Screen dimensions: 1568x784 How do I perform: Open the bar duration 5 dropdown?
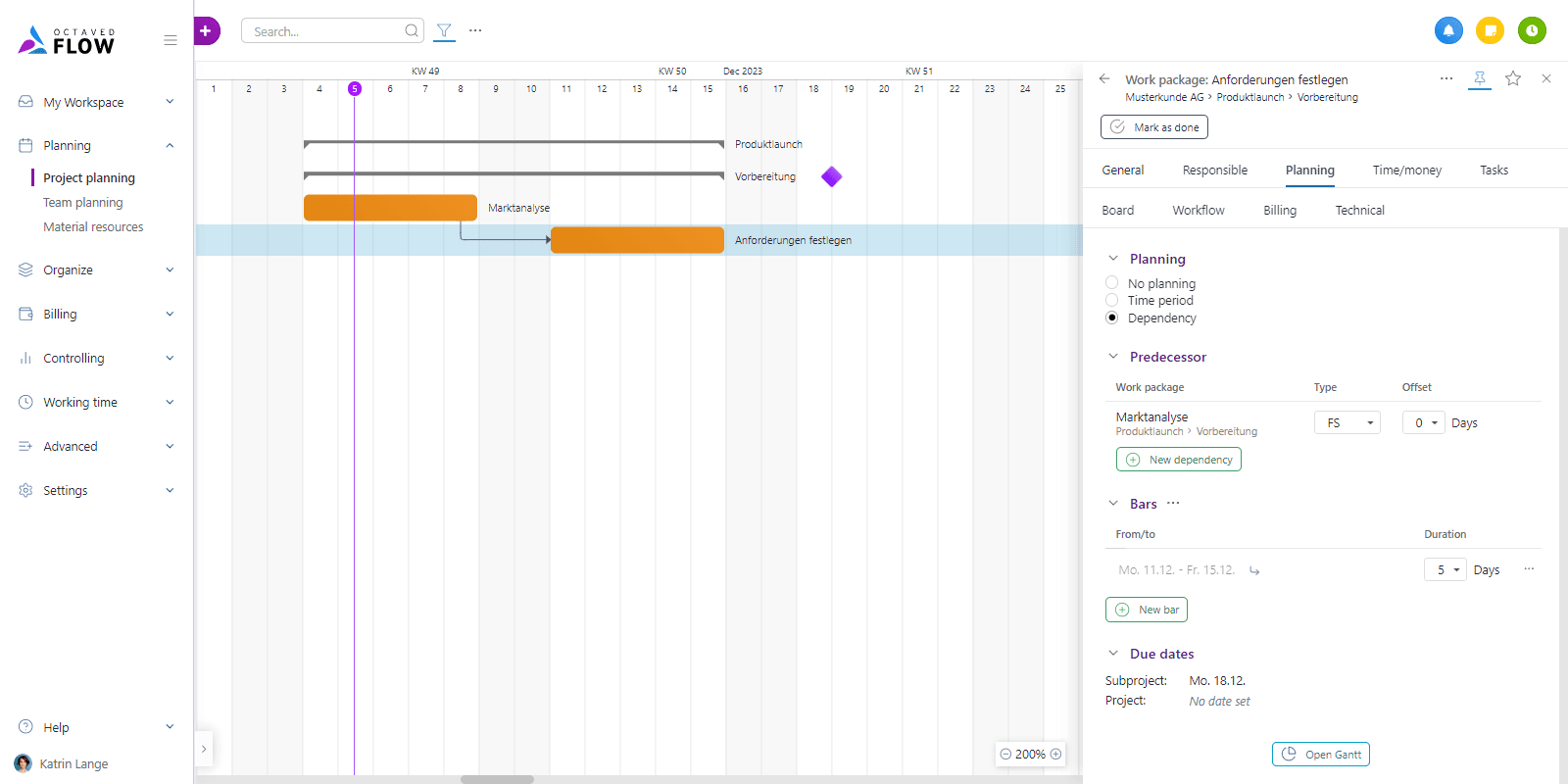pyautogui.click(x=1445, y=569)
